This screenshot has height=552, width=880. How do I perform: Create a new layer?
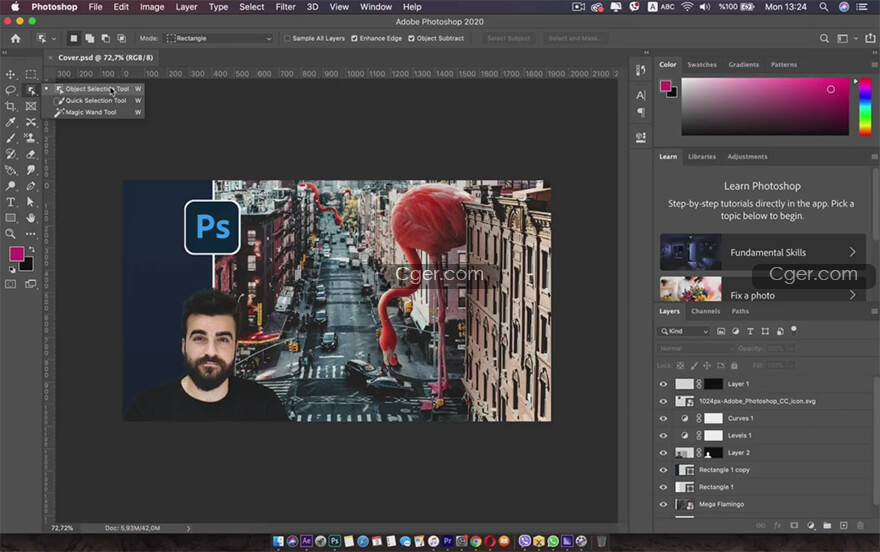844,526
